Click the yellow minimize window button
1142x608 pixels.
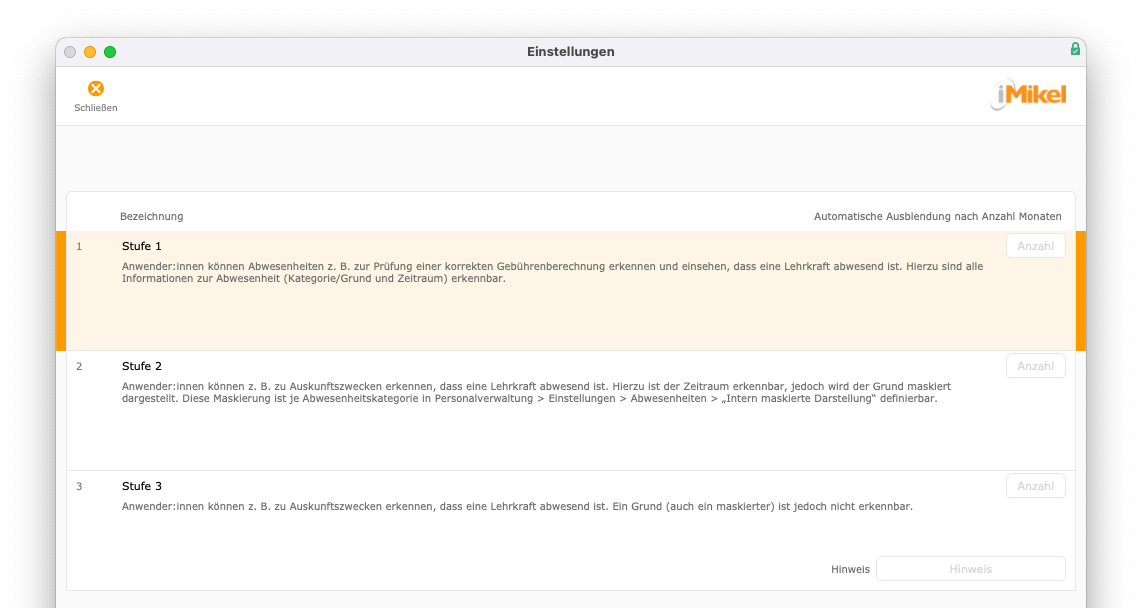tap(90, 52)
